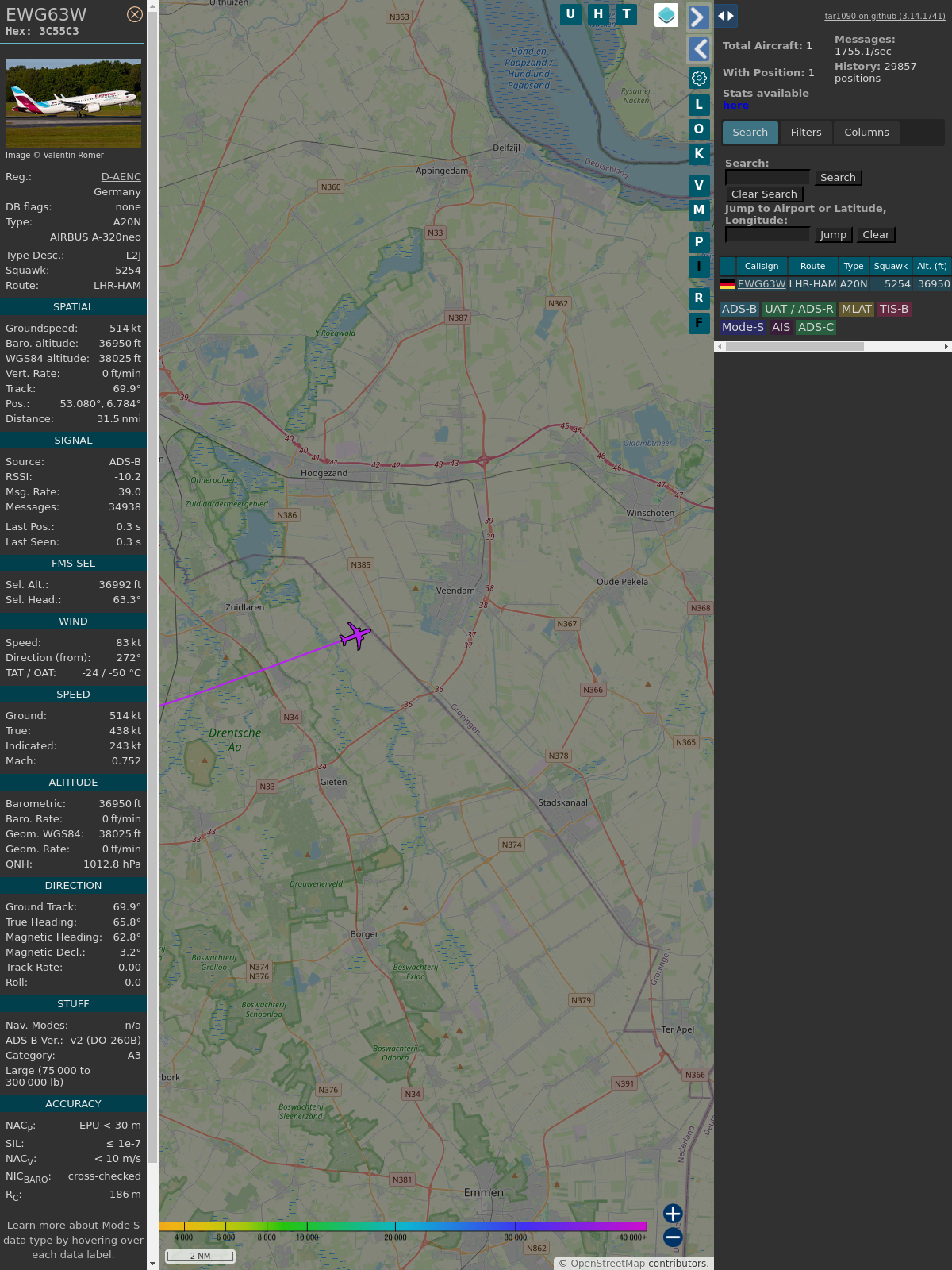The height and width of the screenshot is (1270, 952).
Task: Click the Search button
Action: (838, 178)
